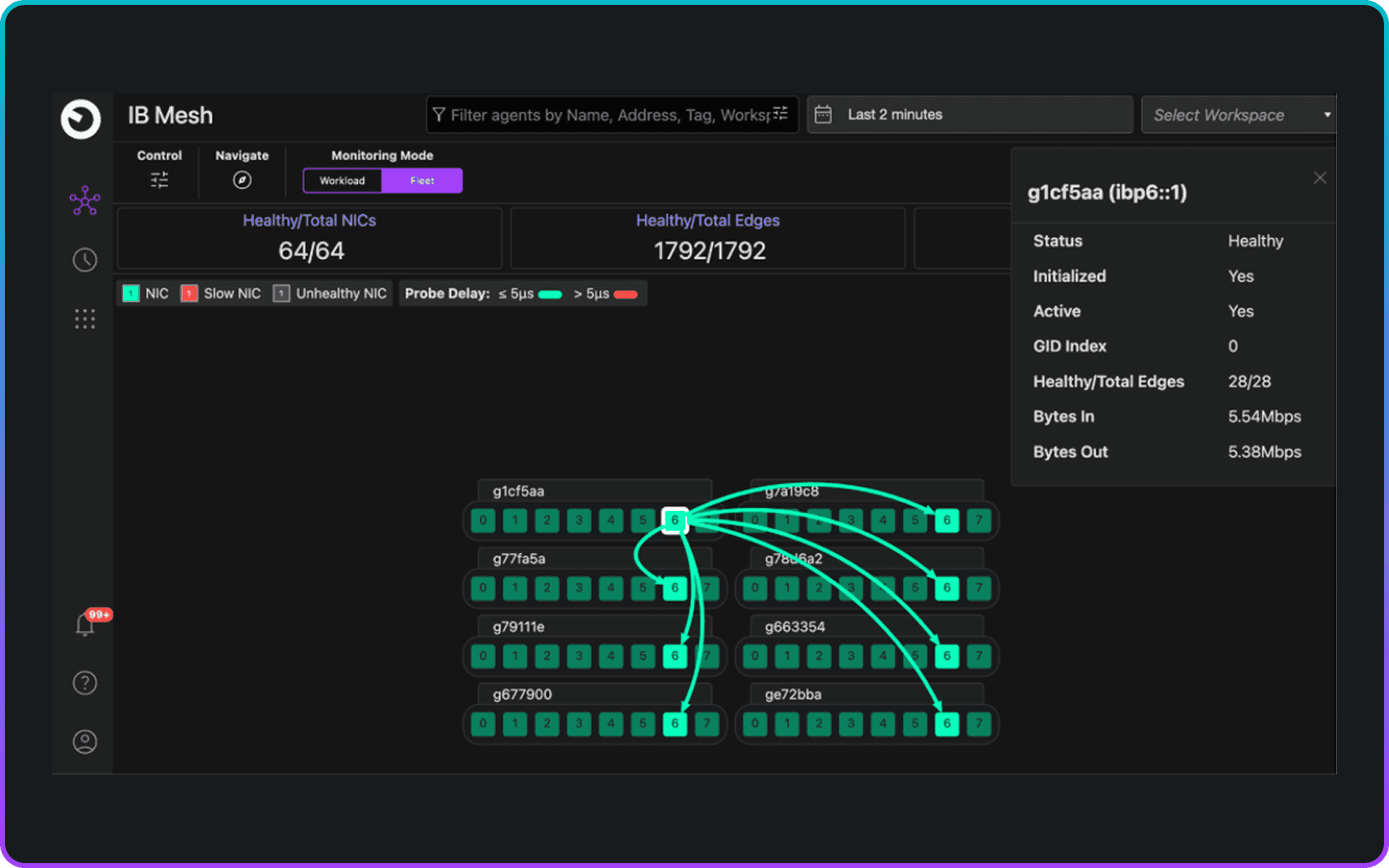Switch monitoring mode to Fleet

pyautogui.click(x=422, y=180)
